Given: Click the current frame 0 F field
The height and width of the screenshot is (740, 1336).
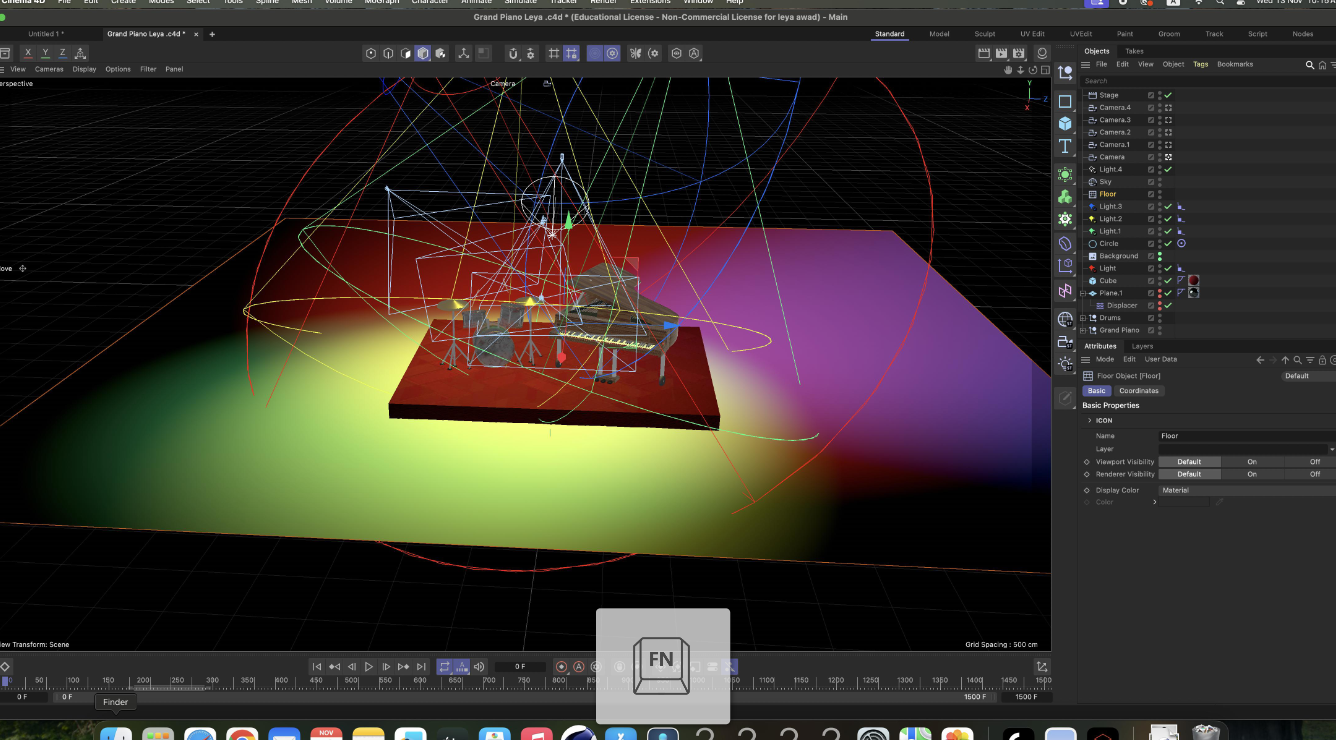Looking at the screenshot, I should coord(520,667).
